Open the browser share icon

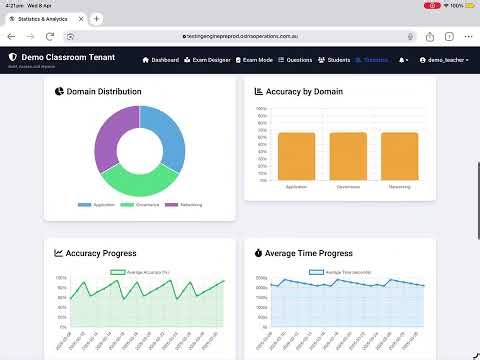point(430,36)
